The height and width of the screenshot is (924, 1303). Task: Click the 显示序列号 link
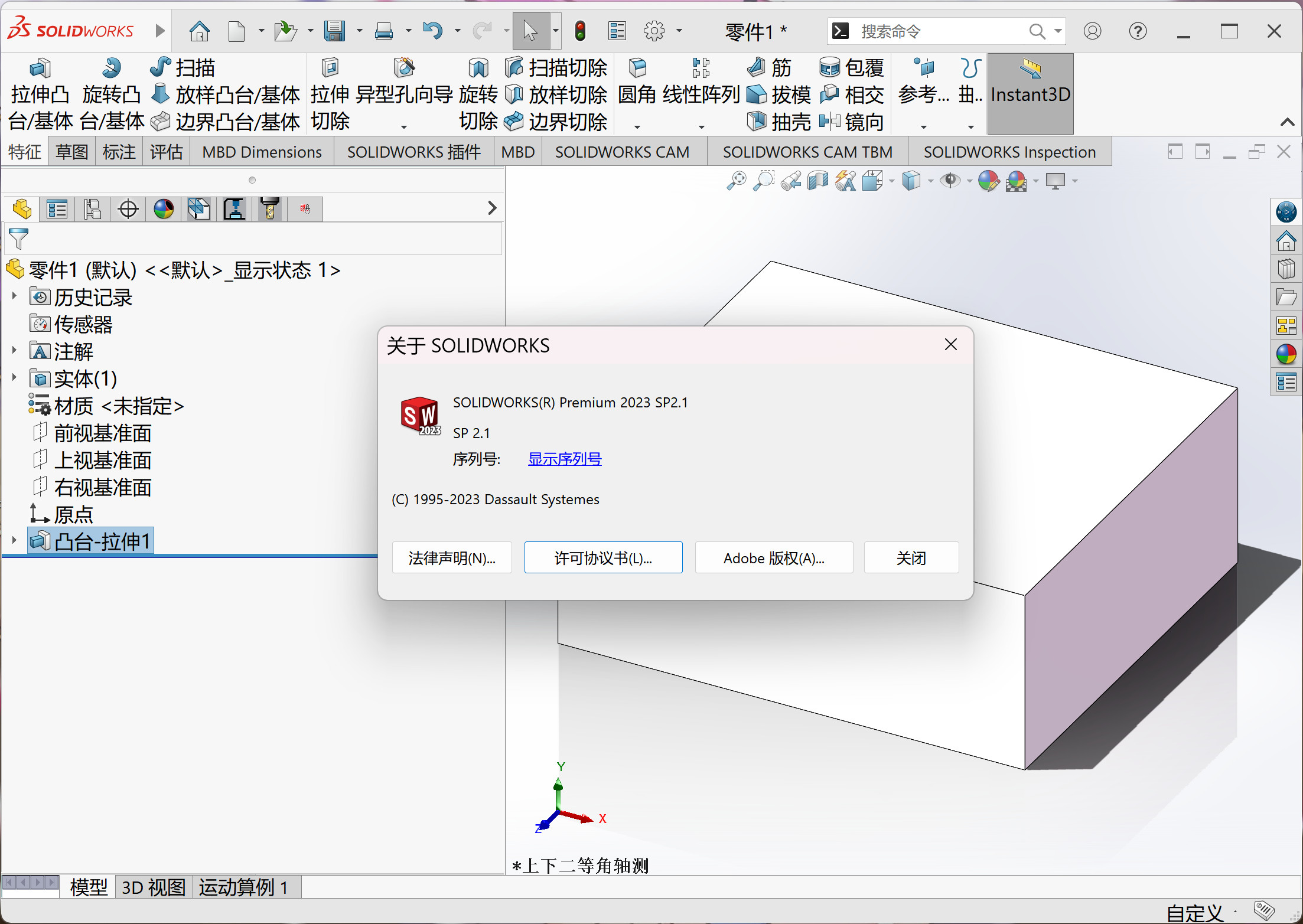coord(565,459)
